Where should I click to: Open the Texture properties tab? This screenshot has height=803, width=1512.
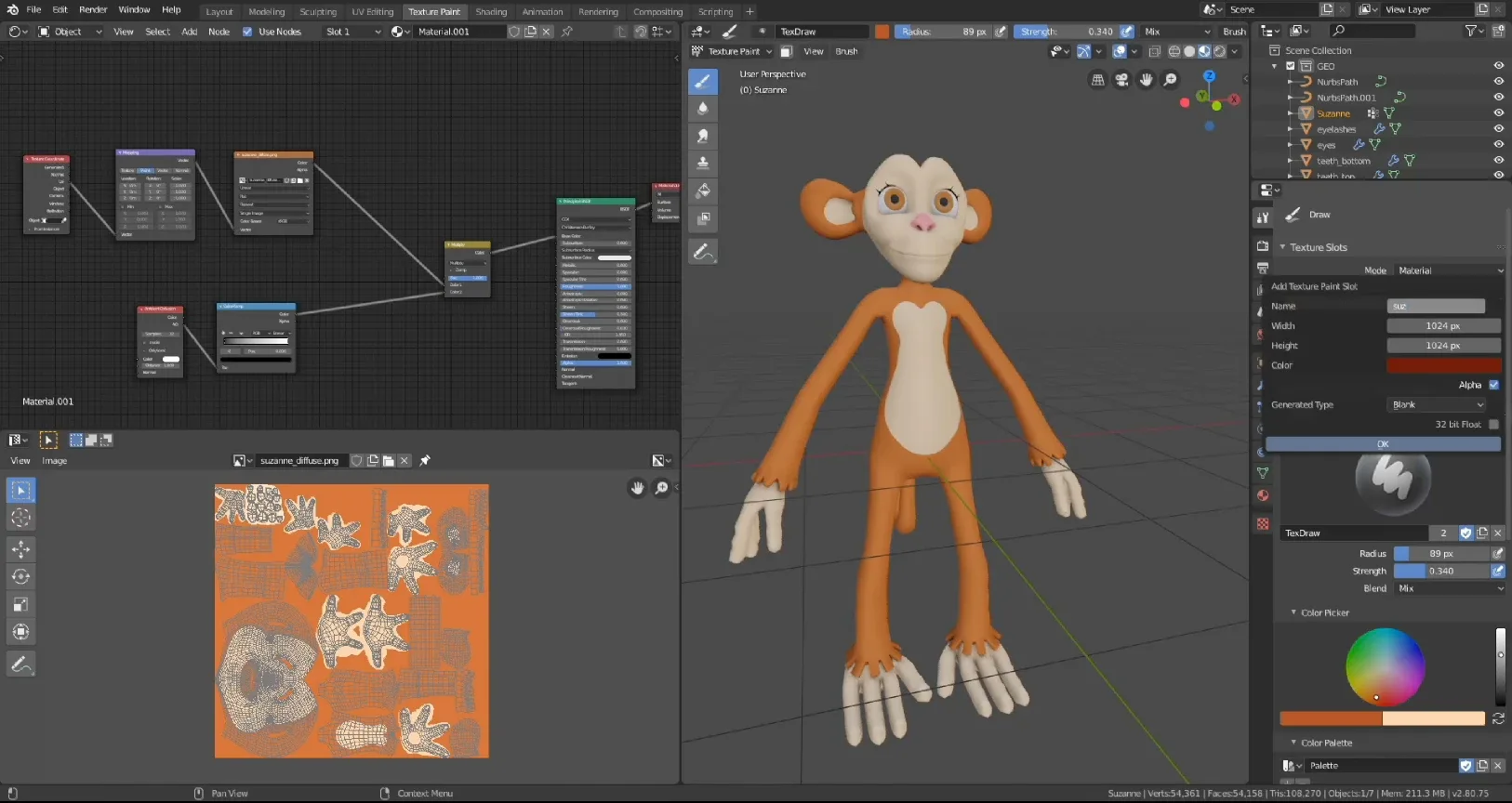click(x=1262, y=524)
